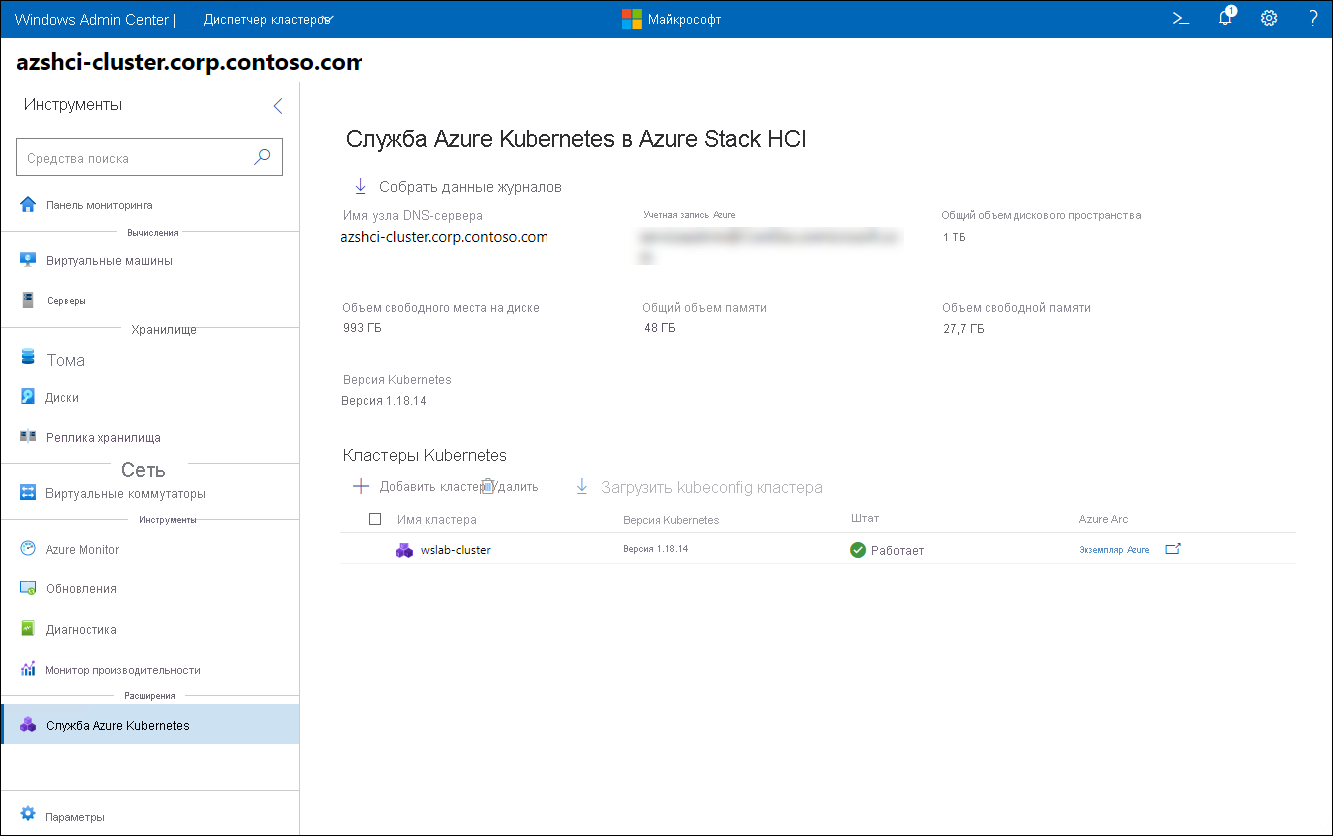Click the Тома database icon
Viewport: 1333px width, 836px height.
pyautogui.click(x=28, y=358)
